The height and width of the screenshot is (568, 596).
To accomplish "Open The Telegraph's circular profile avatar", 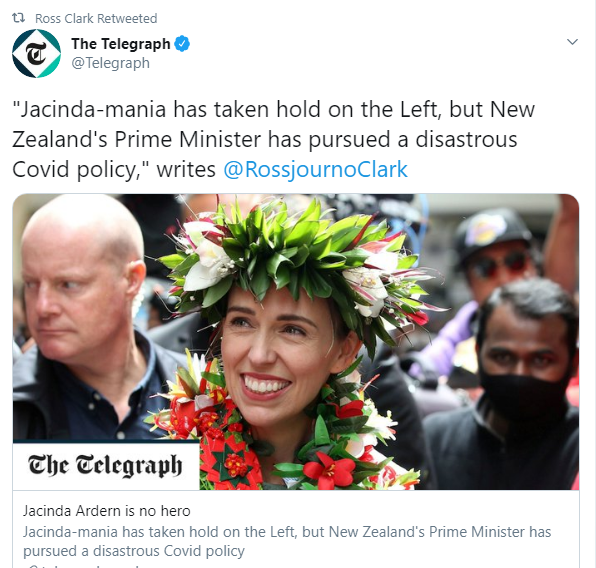I will coord(36,53).
